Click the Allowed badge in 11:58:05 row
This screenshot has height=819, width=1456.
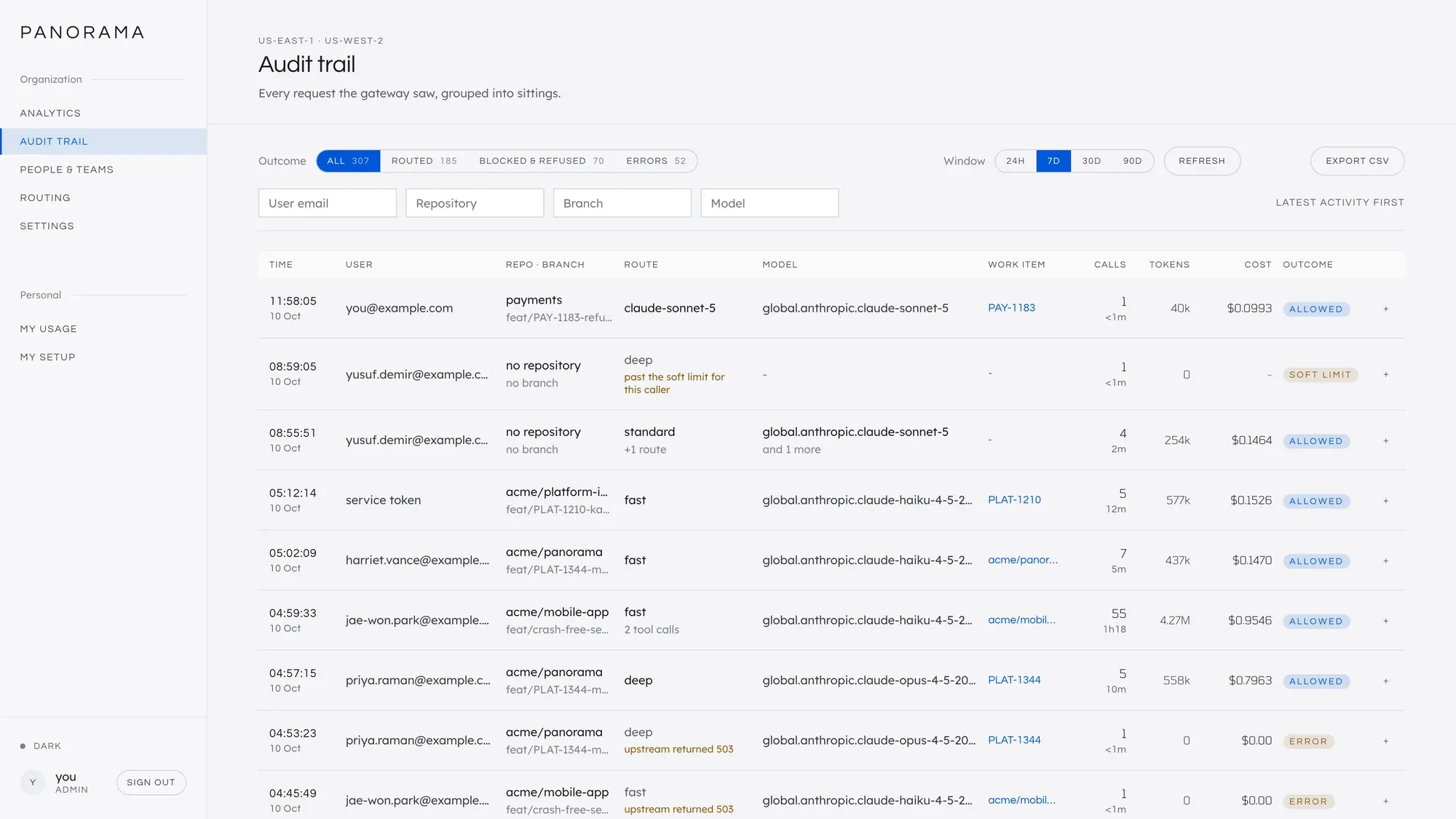tap(1316, 309)
